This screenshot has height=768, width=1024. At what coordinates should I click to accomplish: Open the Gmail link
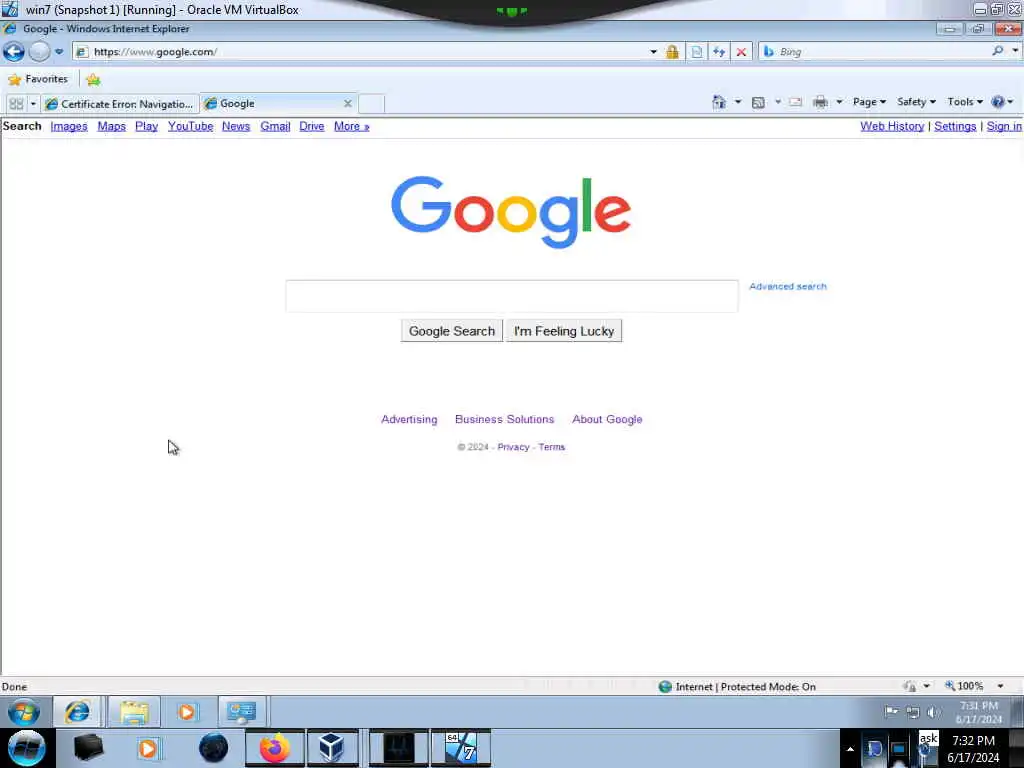click(275, 126)
